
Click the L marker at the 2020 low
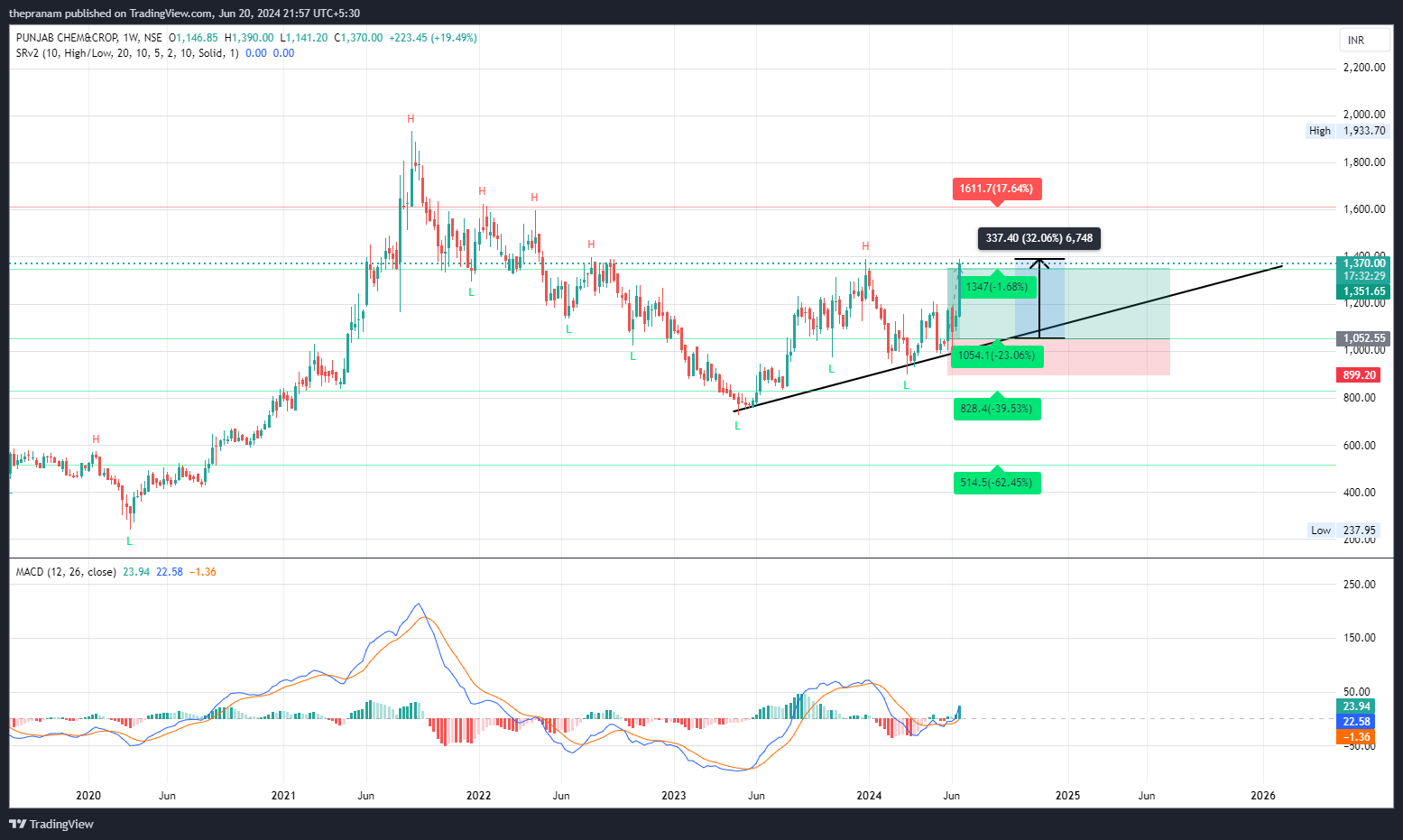pos(129,541)
